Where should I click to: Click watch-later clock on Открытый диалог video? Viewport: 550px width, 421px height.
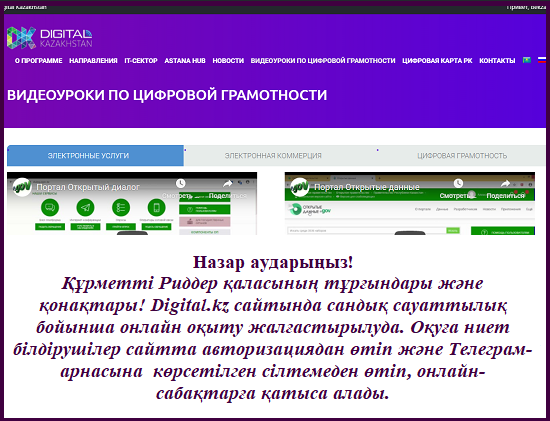180,183
